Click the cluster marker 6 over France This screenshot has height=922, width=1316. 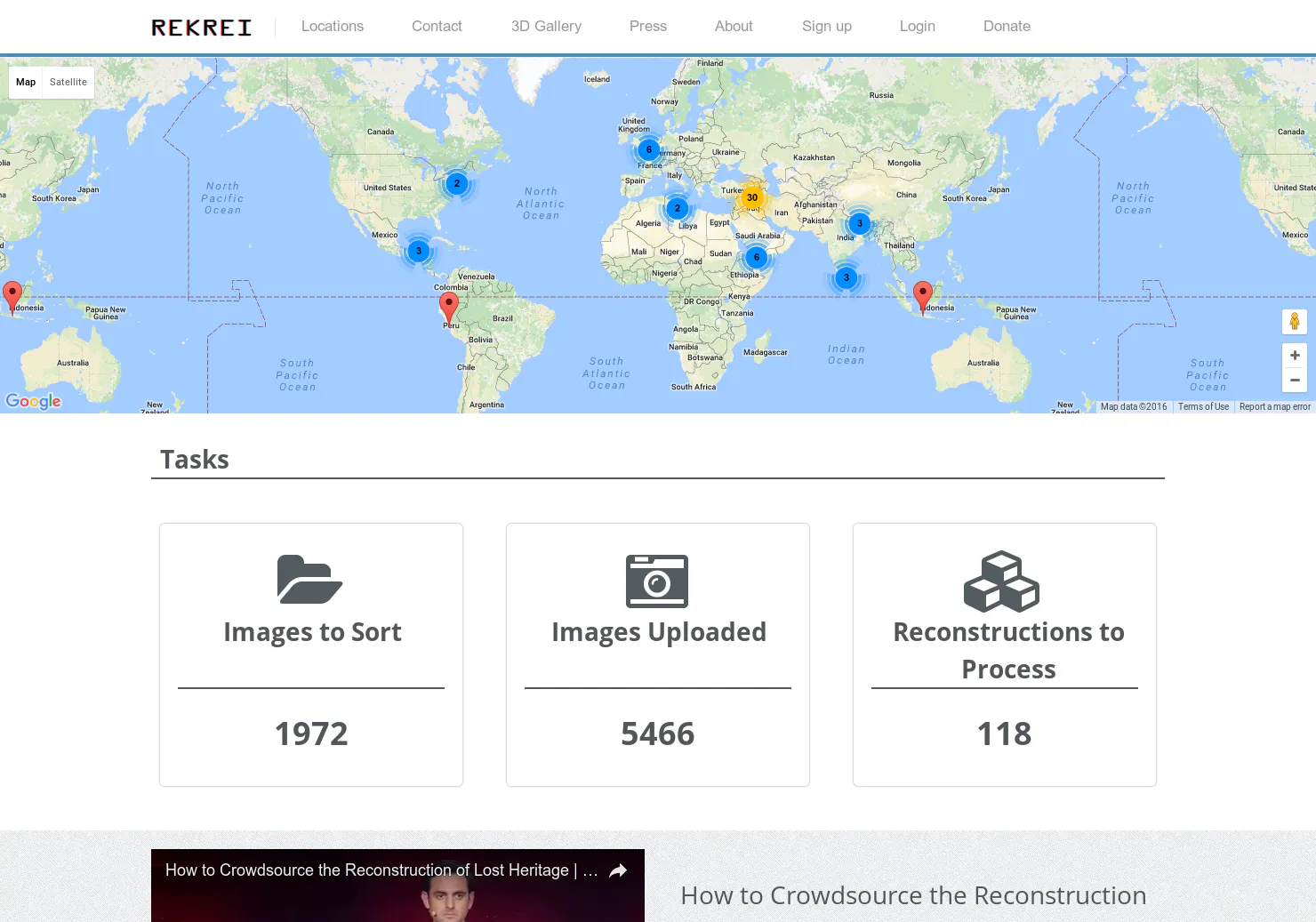pyautogui.click(x=649, y=149)
